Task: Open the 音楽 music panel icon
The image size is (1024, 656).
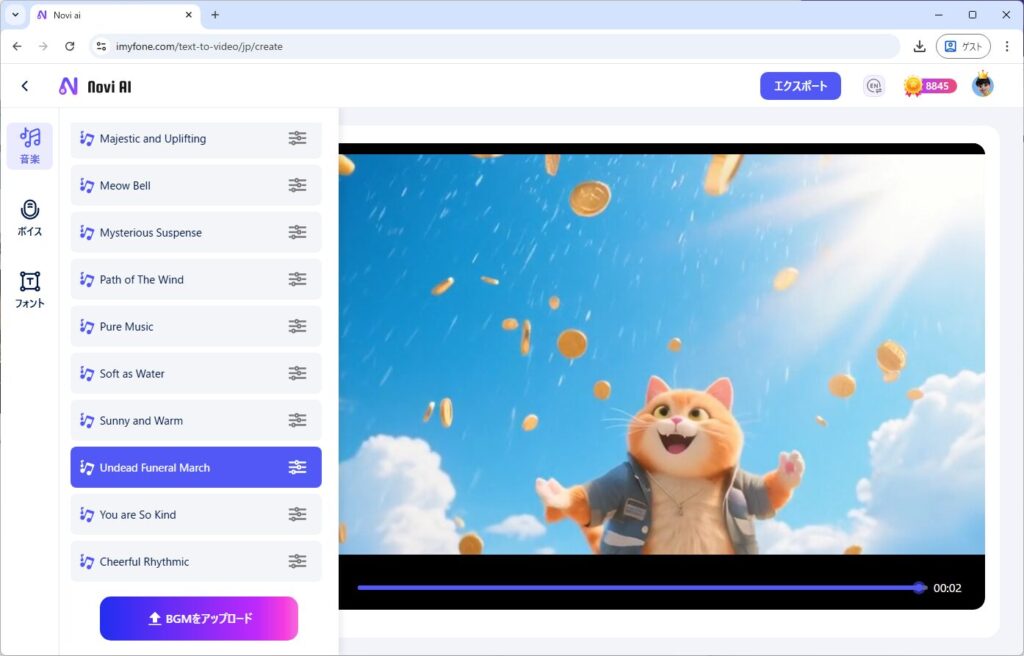Action: (x=29, y=145)
